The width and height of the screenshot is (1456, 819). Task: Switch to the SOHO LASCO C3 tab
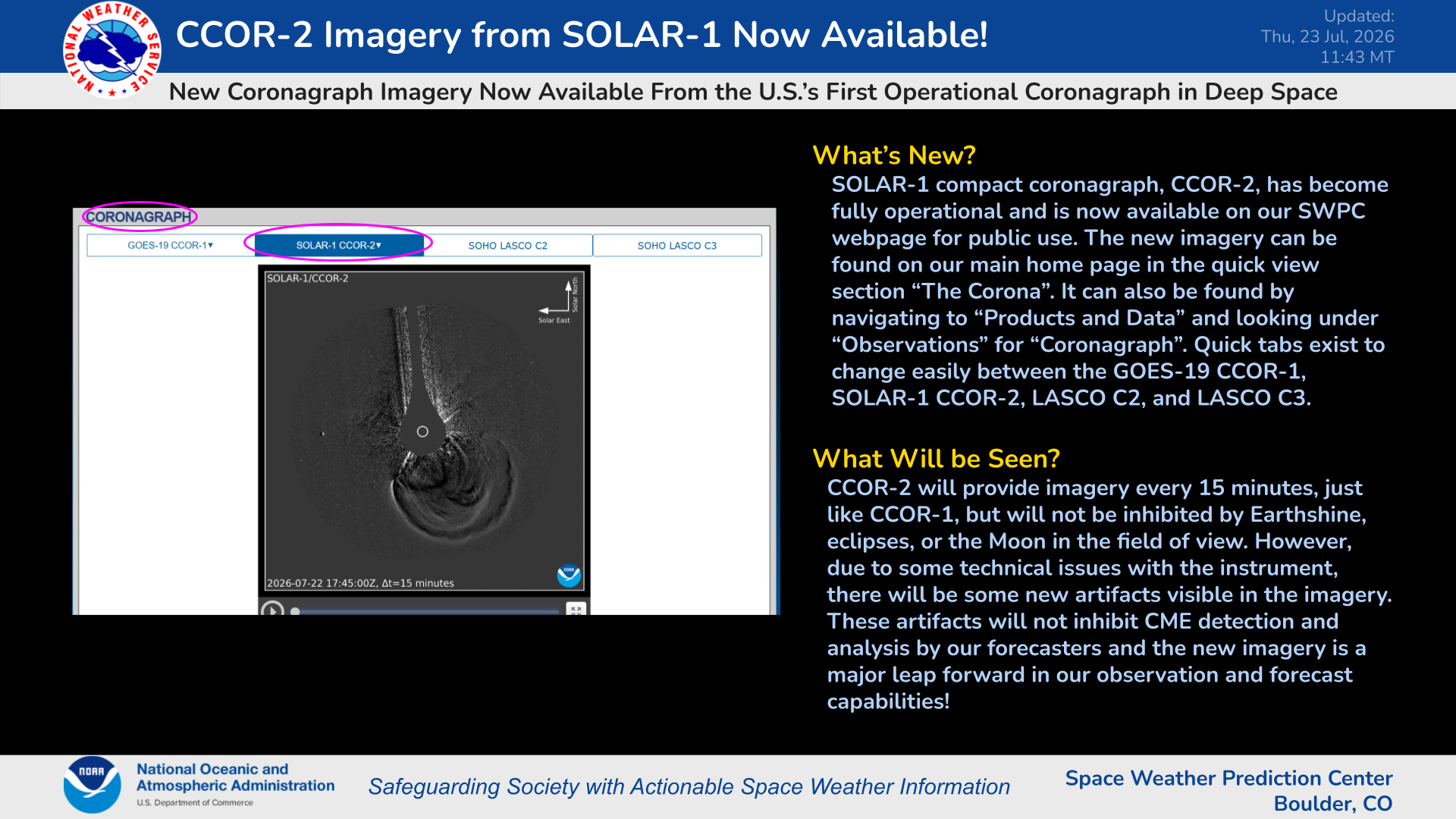coord(677,246)
